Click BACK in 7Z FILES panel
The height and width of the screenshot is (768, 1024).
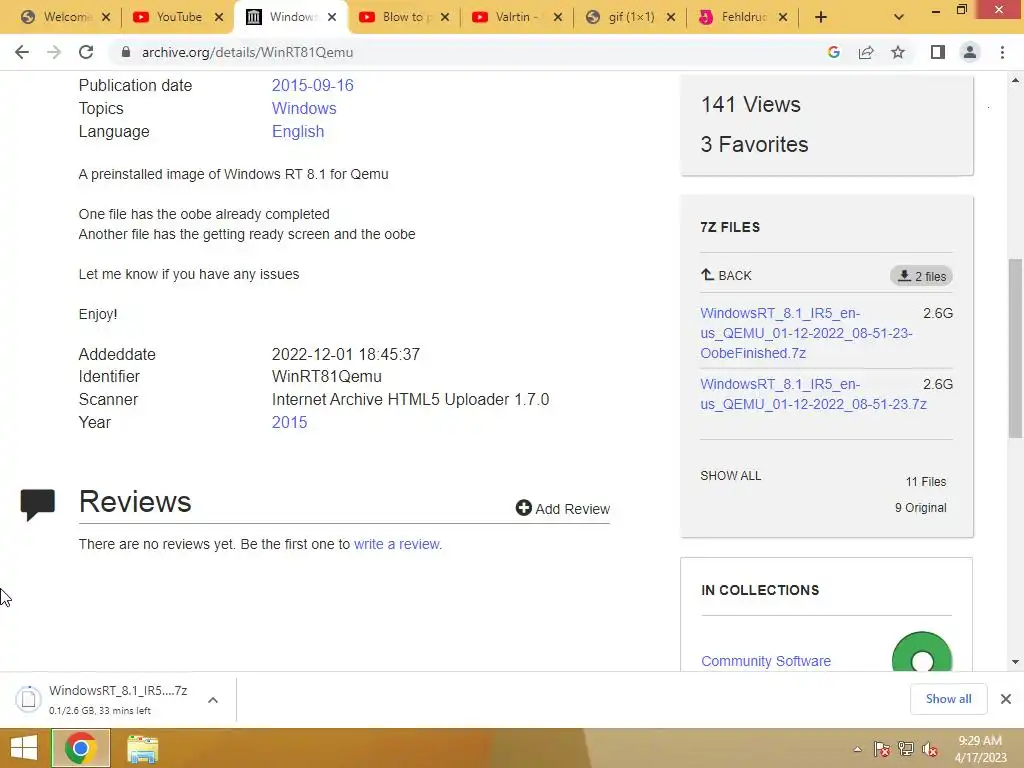click(x=726, y=276)
